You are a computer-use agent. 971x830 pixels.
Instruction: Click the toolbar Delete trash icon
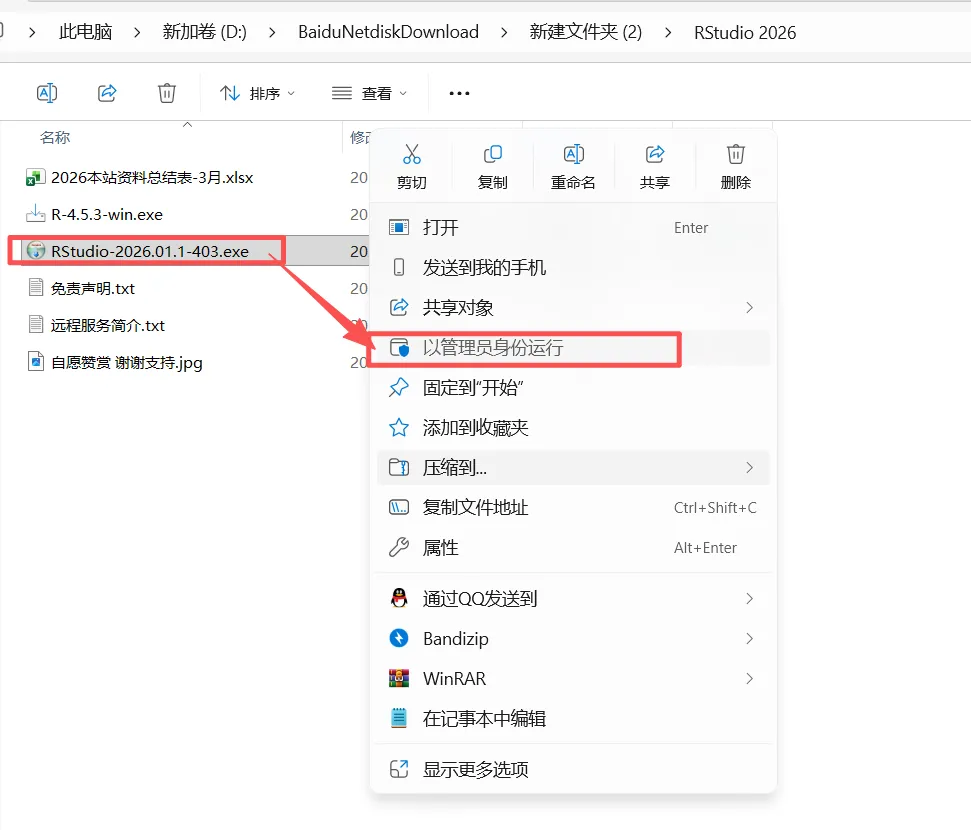167,93
